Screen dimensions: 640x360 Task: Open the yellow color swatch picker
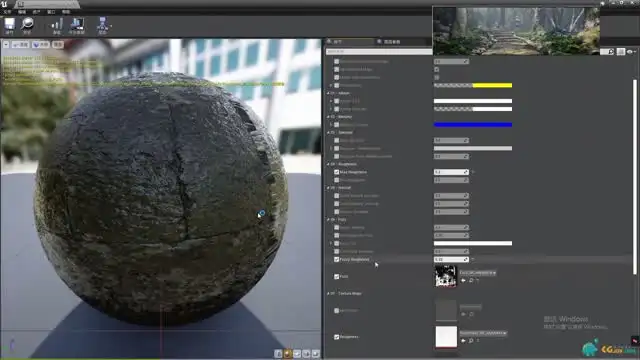coord(473,85)
